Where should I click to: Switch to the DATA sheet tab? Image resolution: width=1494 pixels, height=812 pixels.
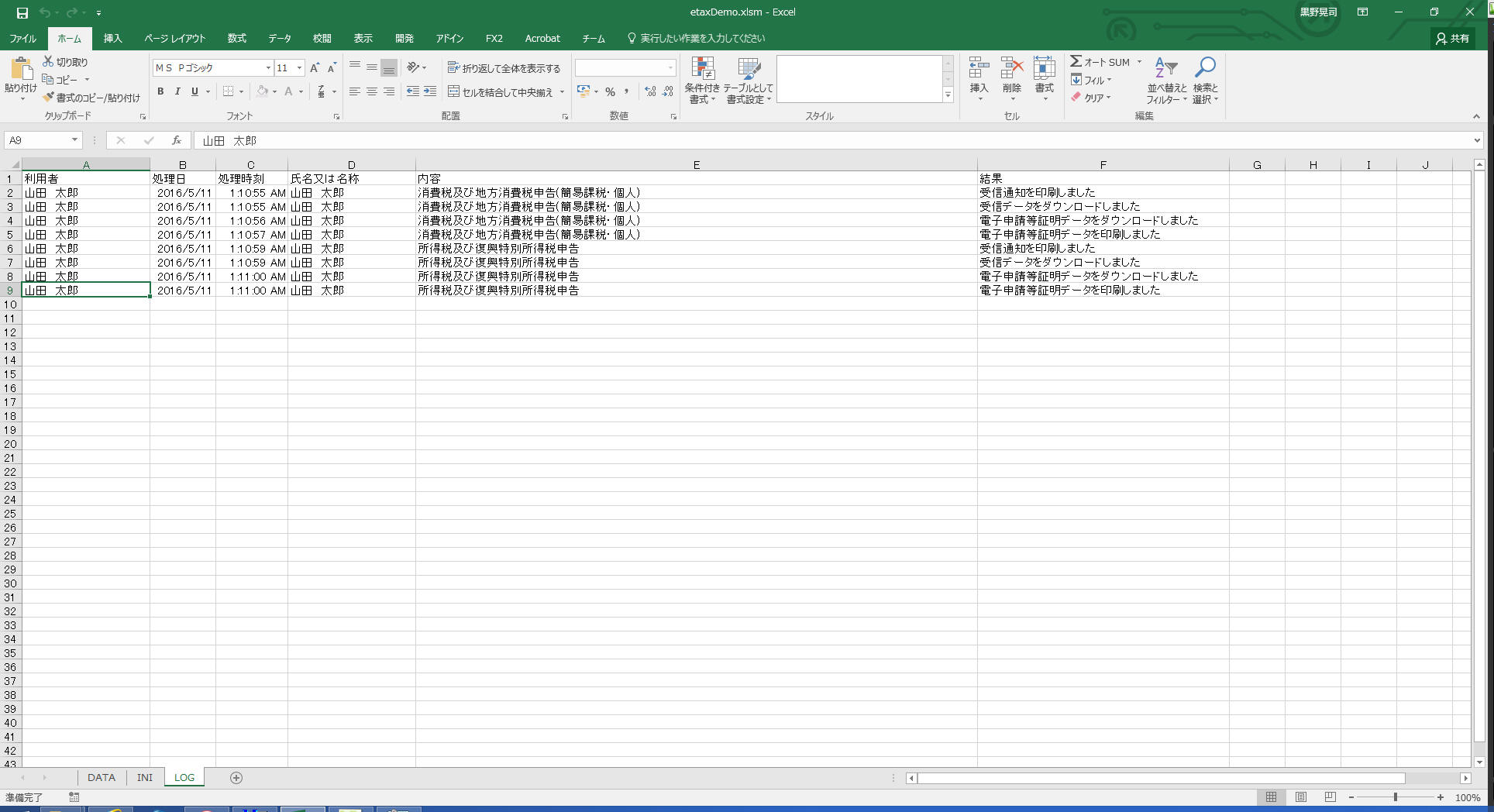tap(101, 777)
